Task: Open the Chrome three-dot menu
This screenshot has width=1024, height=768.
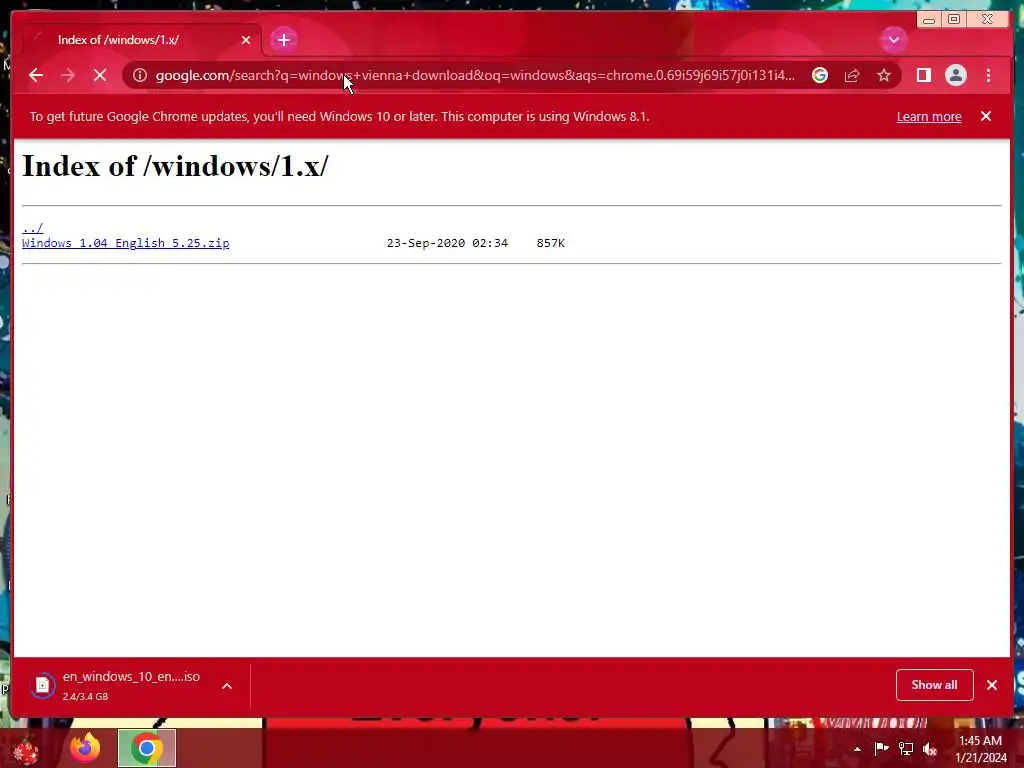Action: (988, 75)
